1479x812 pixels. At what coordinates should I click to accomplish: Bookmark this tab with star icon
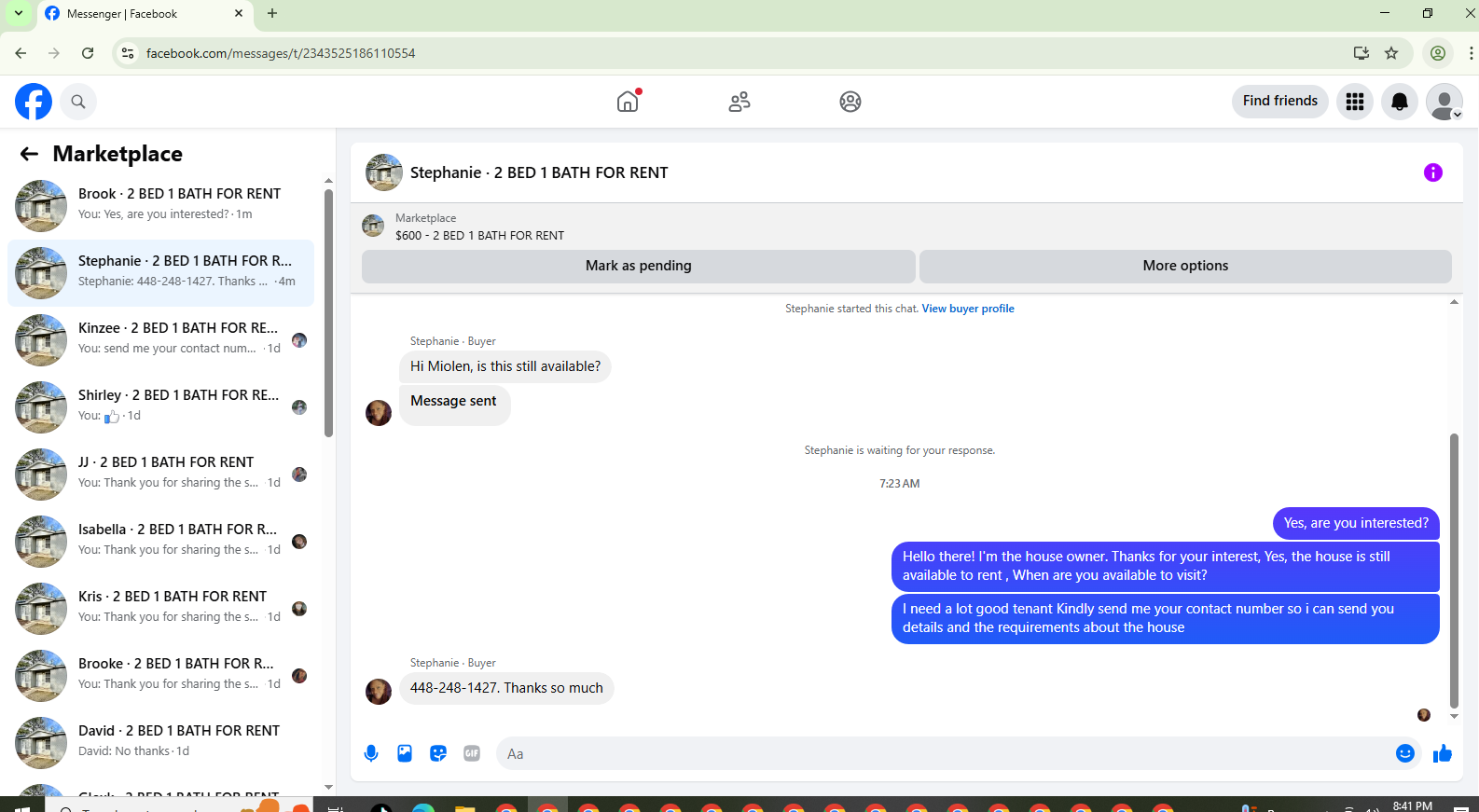click(1391, 53)
